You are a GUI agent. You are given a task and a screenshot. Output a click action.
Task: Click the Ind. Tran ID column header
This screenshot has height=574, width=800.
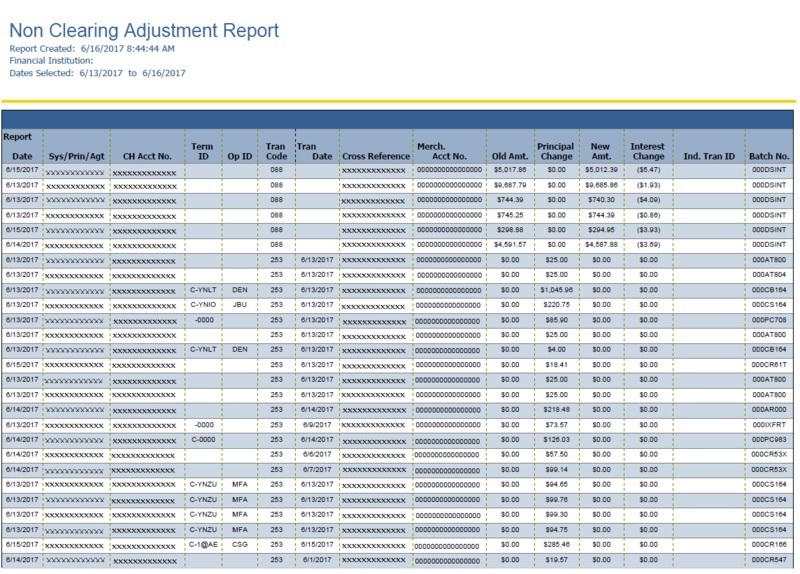pyautogui.click(x=709, y=157)
